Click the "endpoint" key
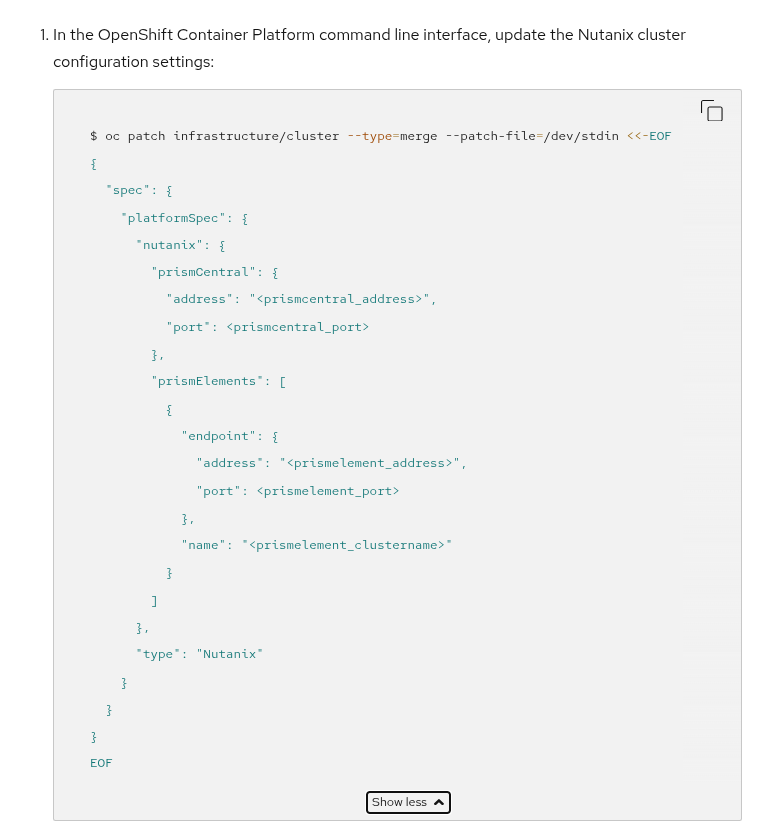 pos(221,436)
